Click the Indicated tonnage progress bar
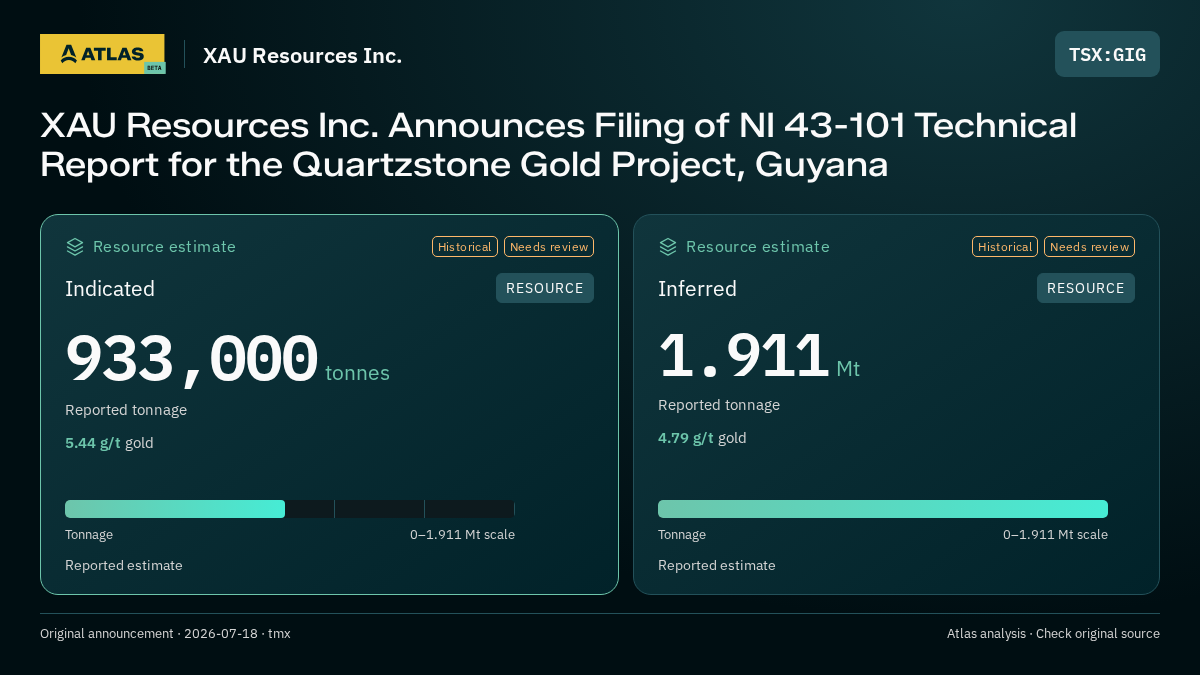Image resolution: width=1200 pixels, height=675 pixels. click(x=290, y=509)
